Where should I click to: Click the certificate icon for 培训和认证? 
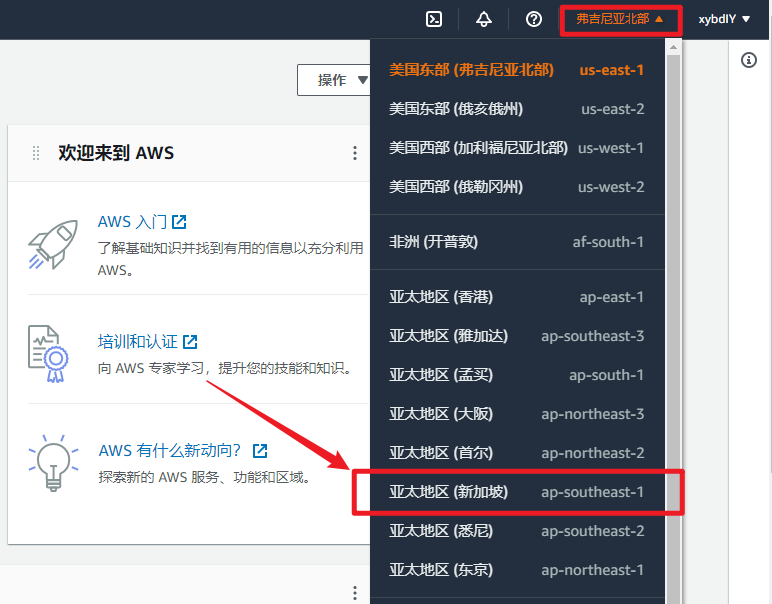48,353
